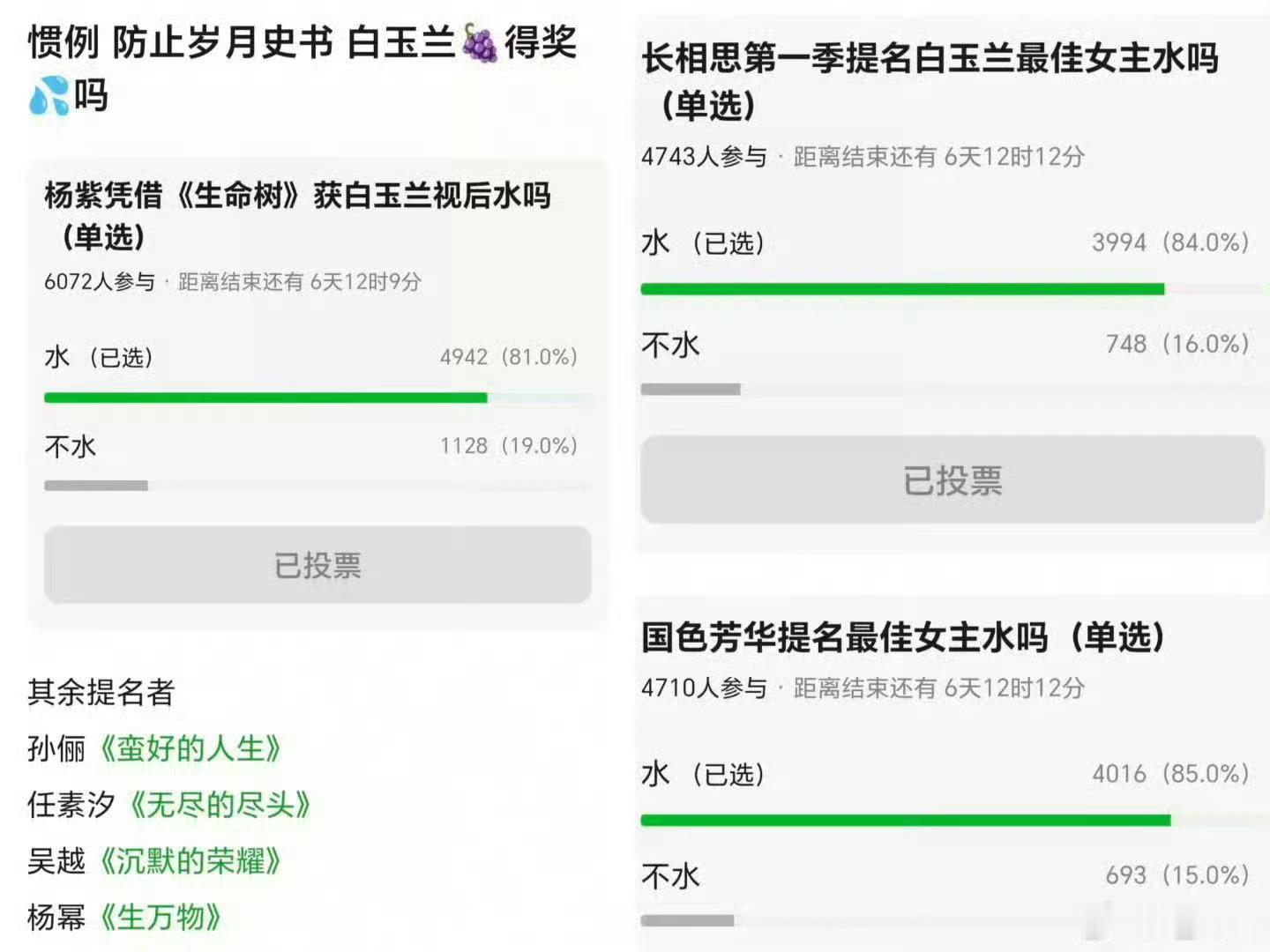The image size is (1270, 952).
Task: Pick 水 in 国色芳华 poll
Action: click(945, 774)
